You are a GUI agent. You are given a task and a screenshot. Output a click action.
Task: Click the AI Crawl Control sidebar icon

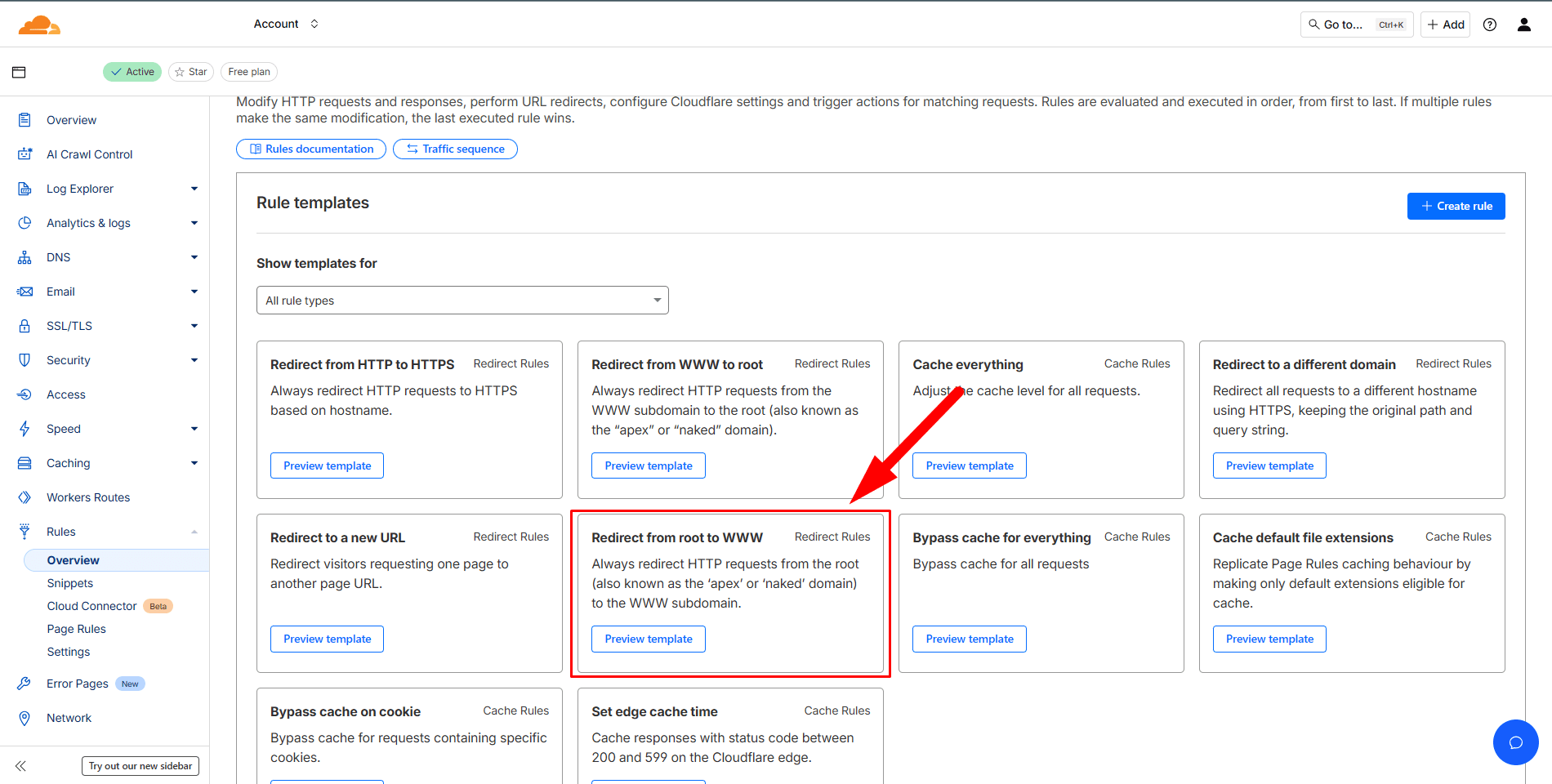click(25, 154)
